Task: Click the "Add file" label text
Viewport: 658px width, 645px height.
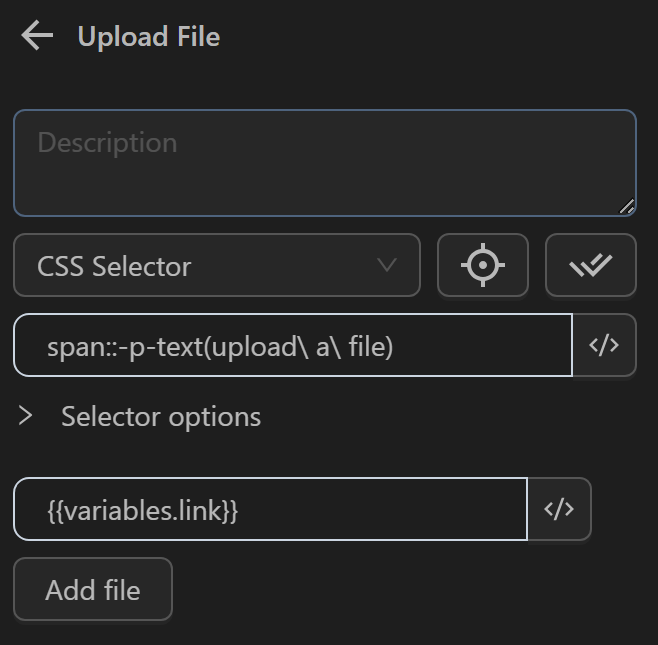Action: [x=92, y=590]
